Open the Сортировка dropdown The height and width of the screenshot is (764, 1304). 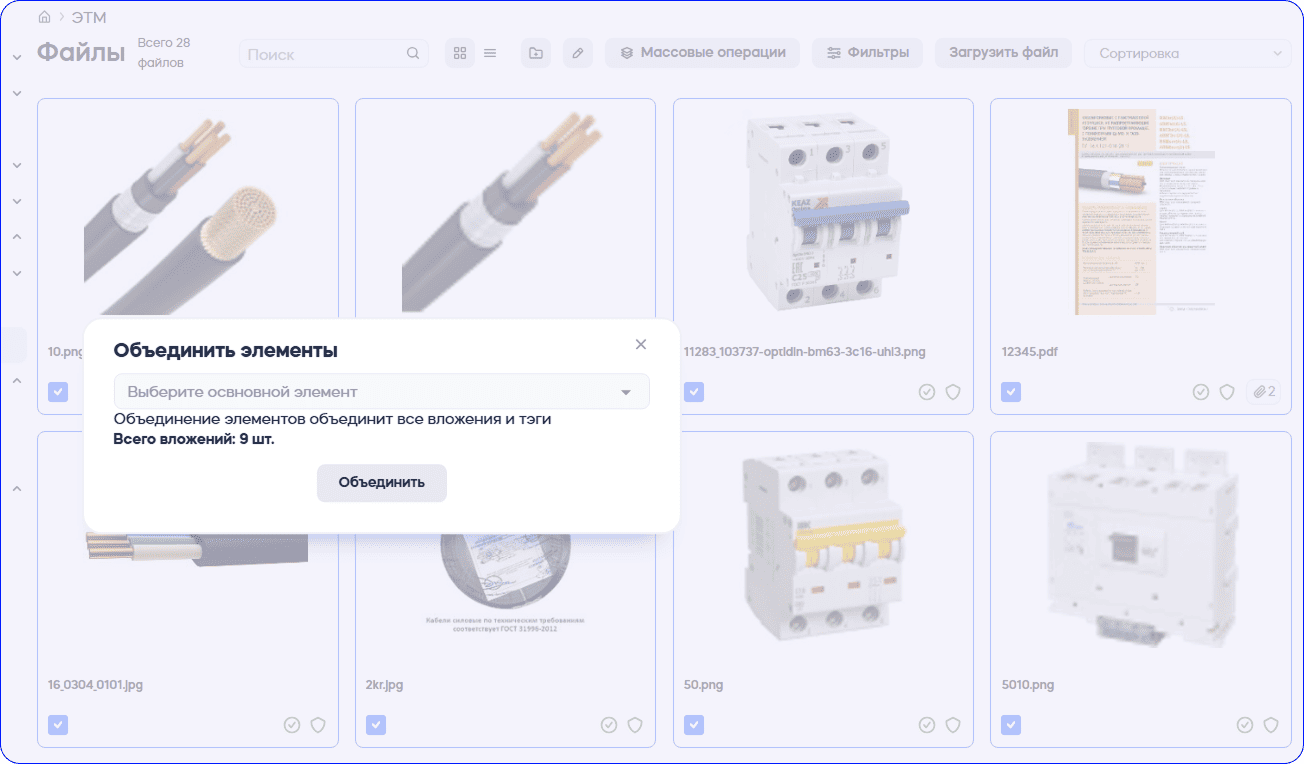(x=1187, y=54)
